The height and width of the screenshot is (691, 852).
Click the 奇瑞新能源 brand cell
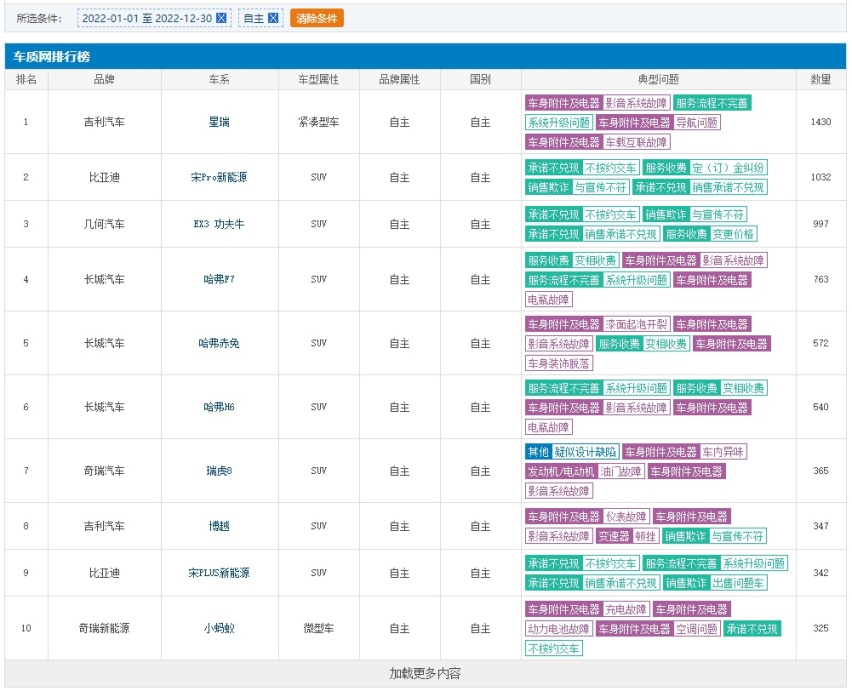point(104,629)
